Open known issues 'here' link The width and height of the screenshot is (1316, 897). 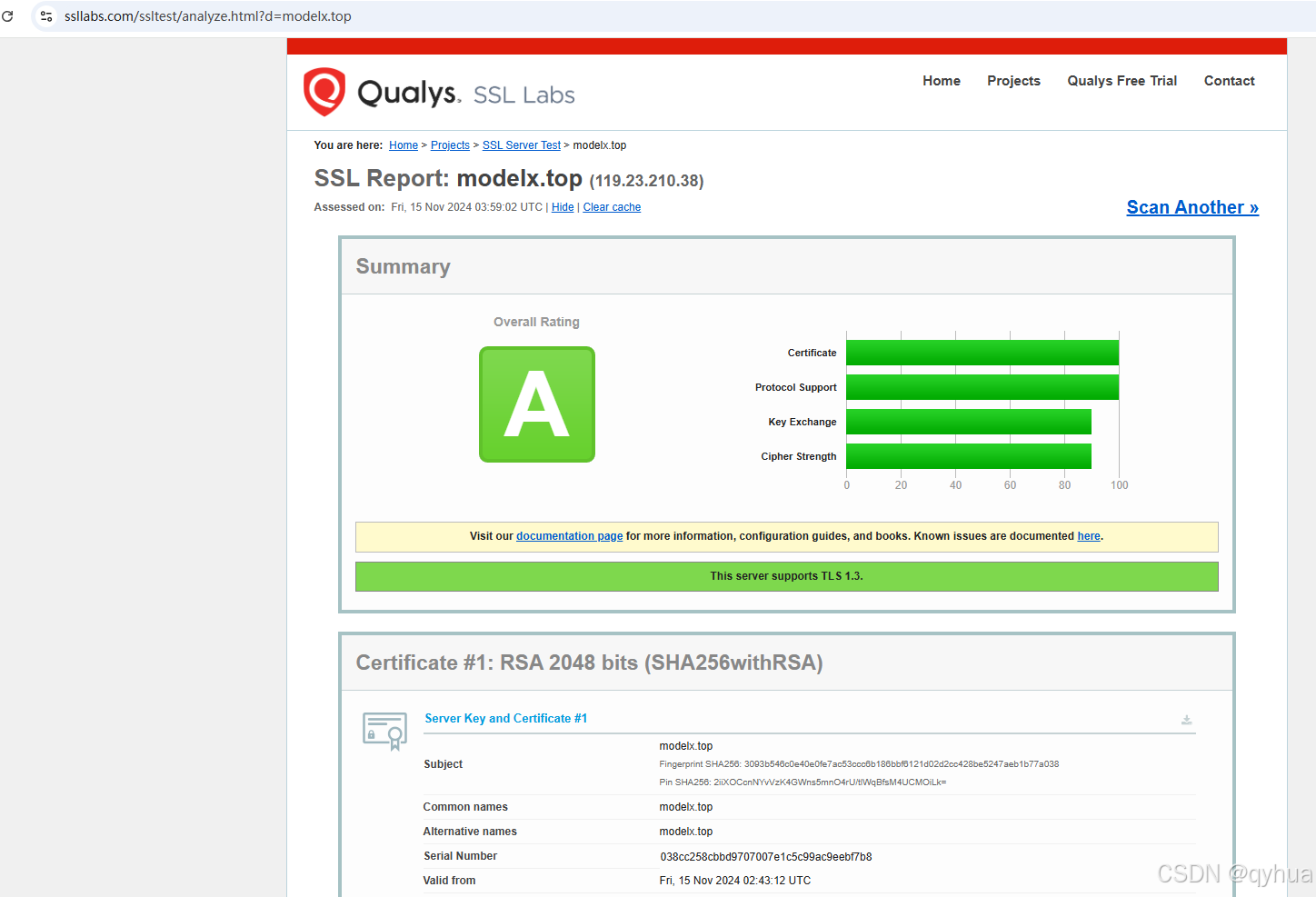[x=1089, y=536]
